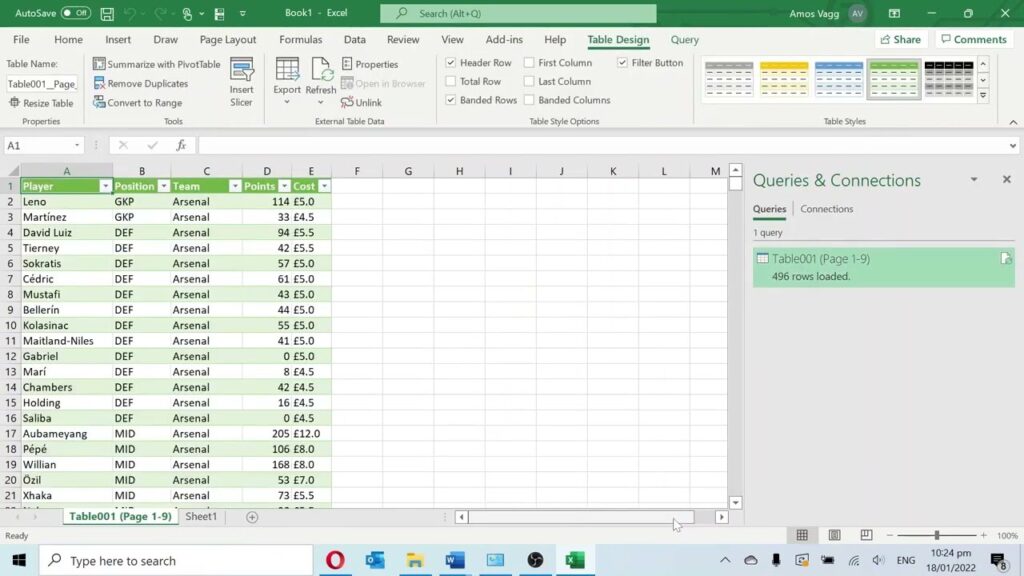Click the horizontal scrollbar of the sheet
1024x576 pixels.
point(581,517)
